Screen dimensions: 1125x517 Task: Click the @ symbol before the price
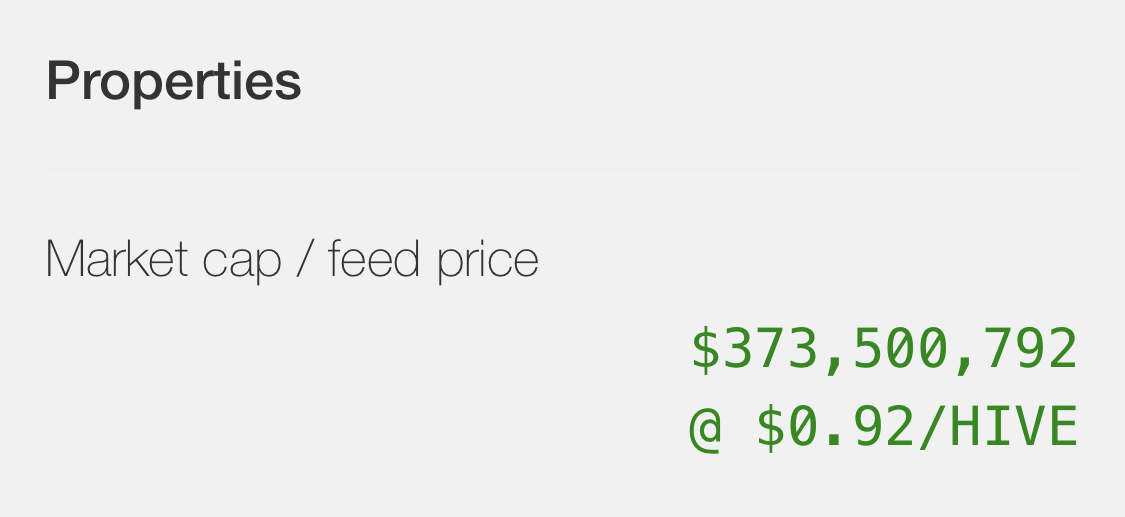coord(705,428)
